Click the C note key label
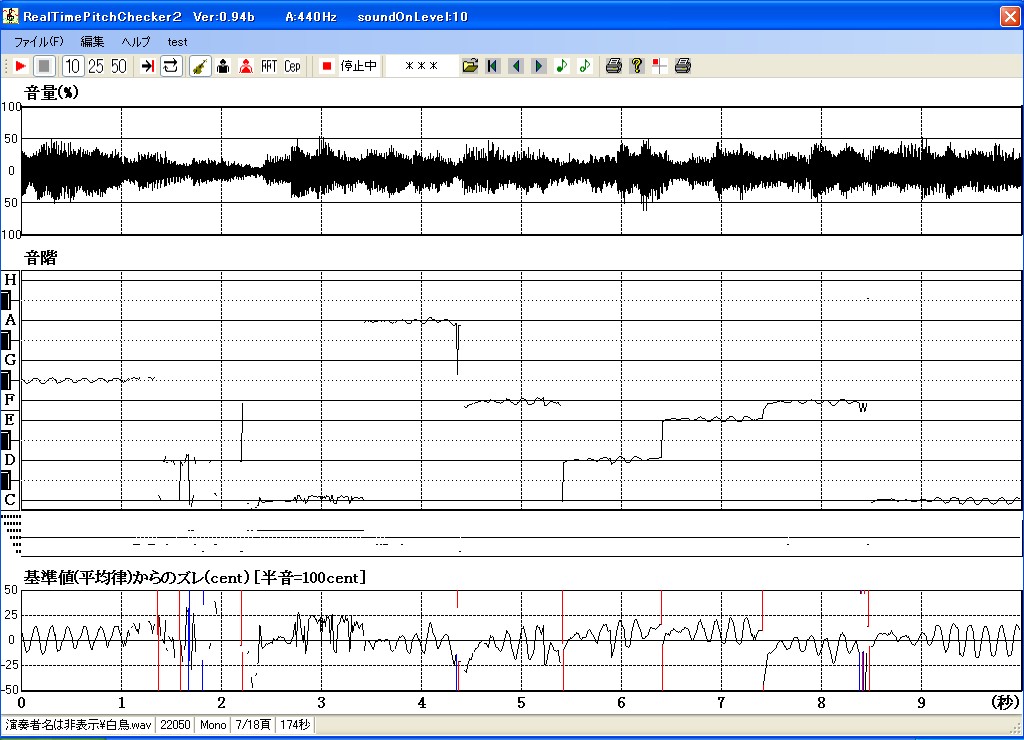The height and width of the screenshot is (740, 1024). tap(10, 500)
